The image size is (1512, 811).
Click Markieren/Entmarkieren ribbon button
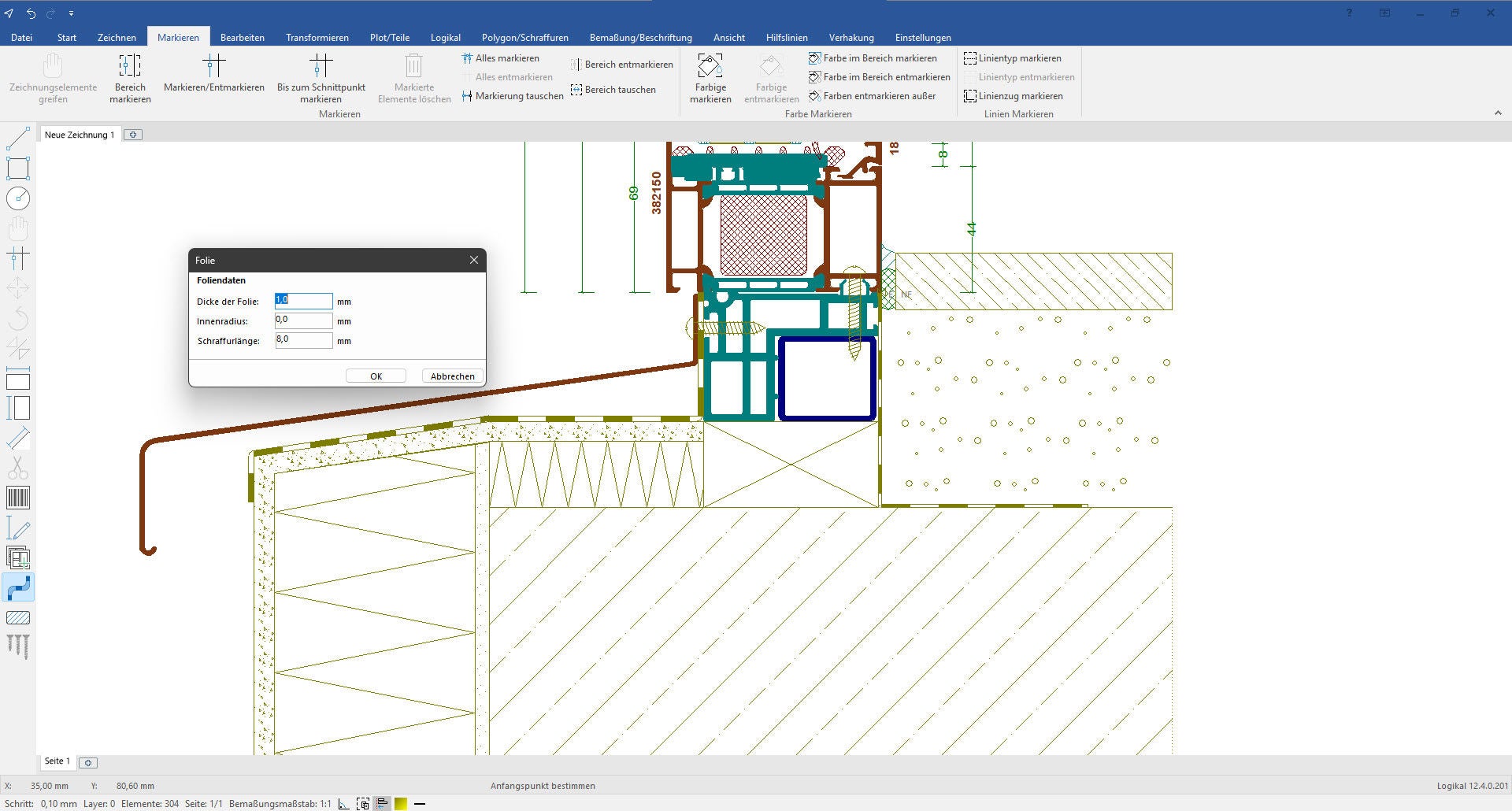[214, 73]
